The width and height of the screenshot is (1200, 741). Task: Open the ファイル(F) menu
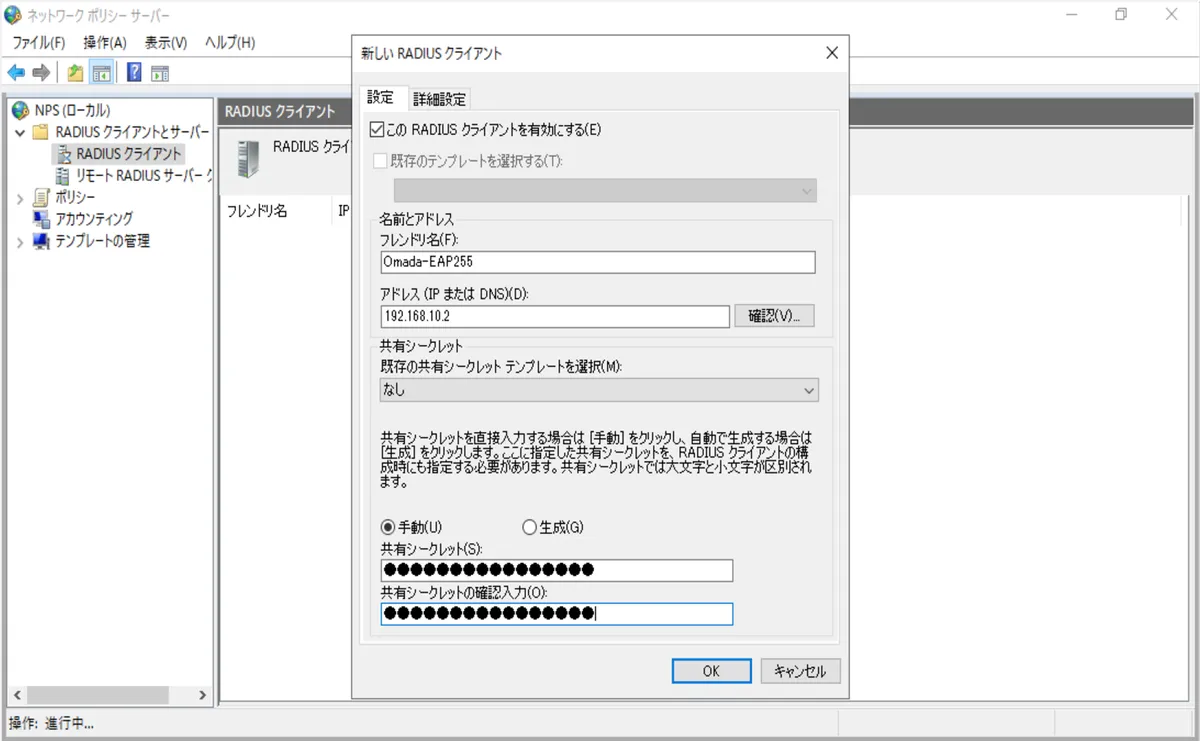pyautogui.click(x=38, y=43)
